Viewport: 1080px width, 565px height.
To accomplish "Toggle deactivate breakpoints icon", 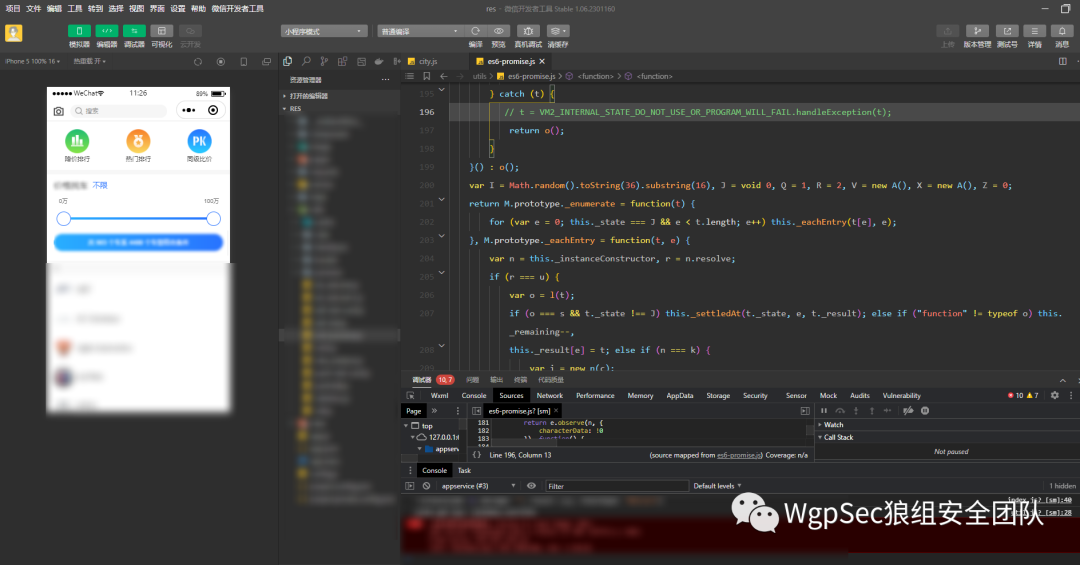I will click(x=908, y=411).
